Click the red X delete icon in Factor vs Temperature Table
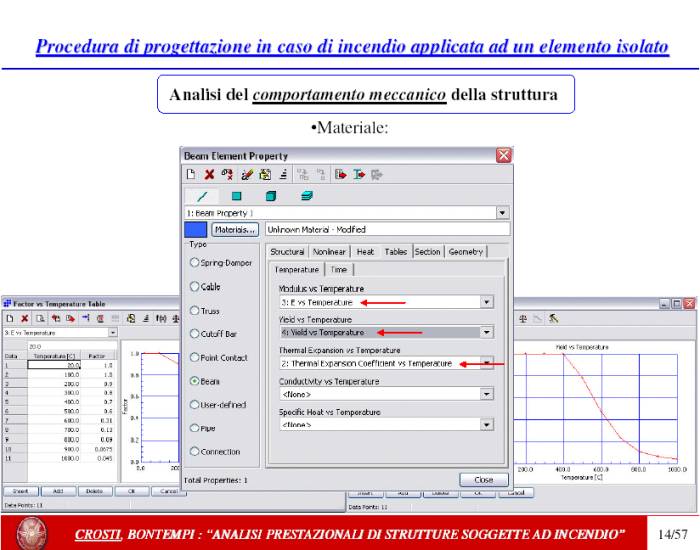Image resolution: width=700 pixels, height=550 pixels. click(x=22, y=318)
